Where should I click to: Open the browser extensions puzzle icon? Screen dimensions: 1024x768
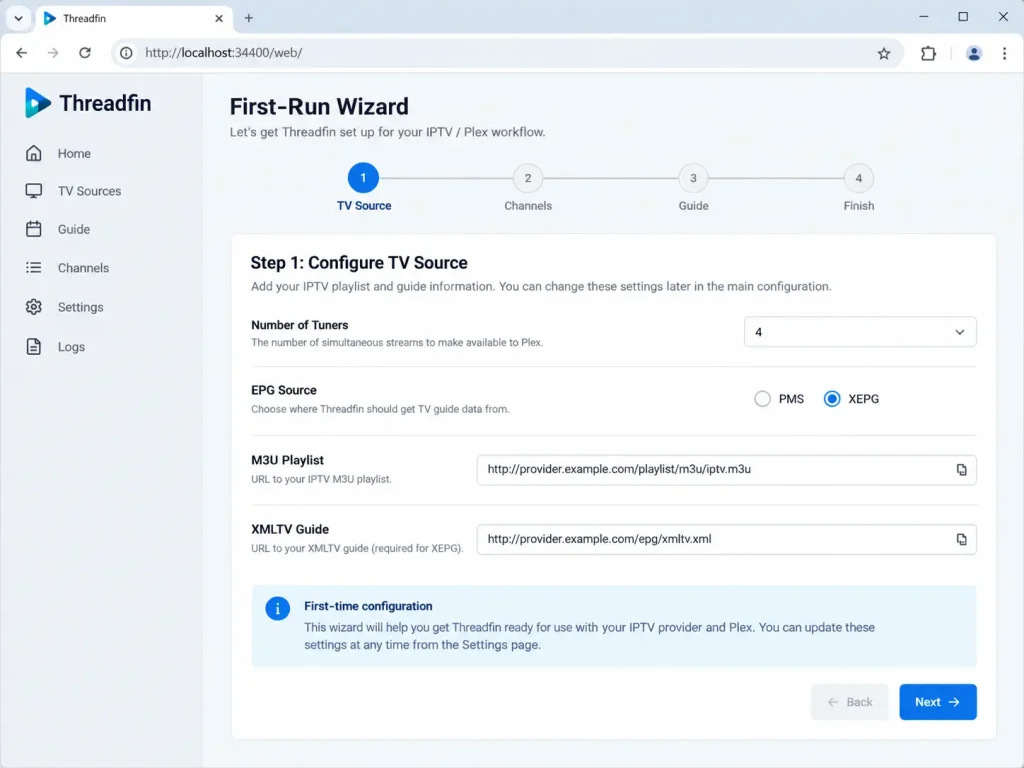coord(928,54)
